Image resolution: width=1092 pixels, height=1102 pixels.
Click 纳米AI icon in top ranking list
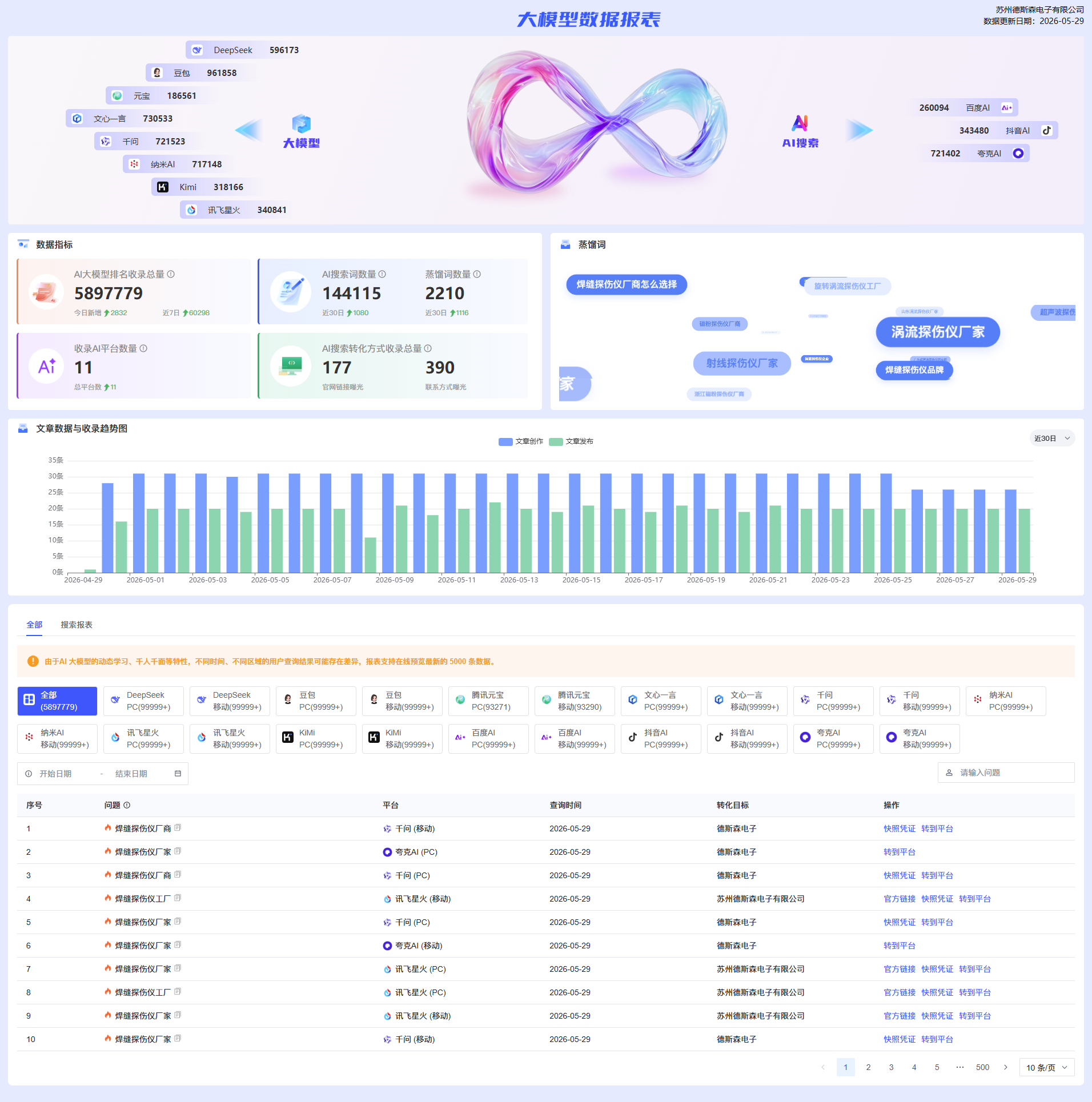tap(134, 164)
